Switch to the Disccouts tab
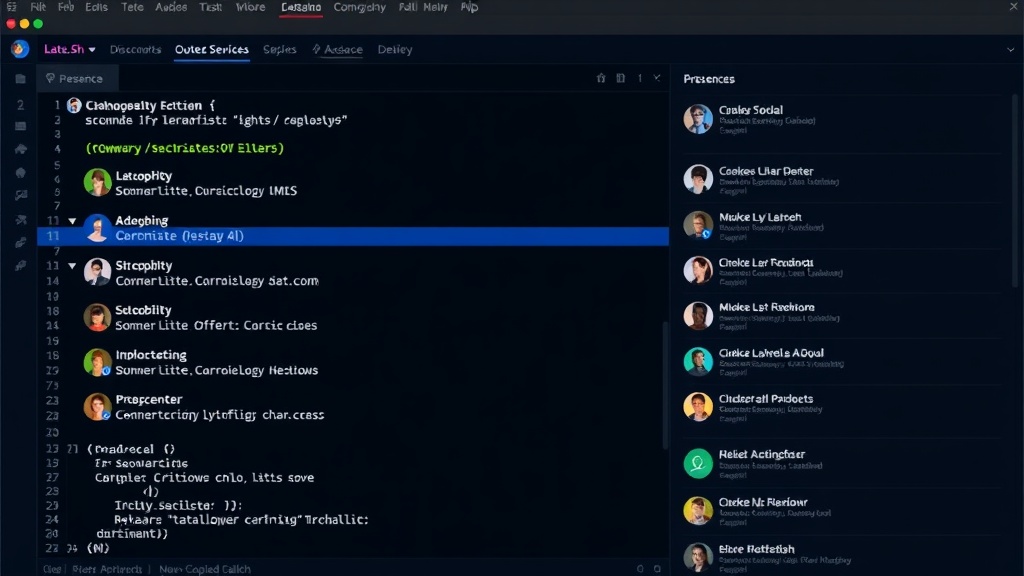Screen dimensions: 1024x576 pyautogui.click(x=135, y=50)
